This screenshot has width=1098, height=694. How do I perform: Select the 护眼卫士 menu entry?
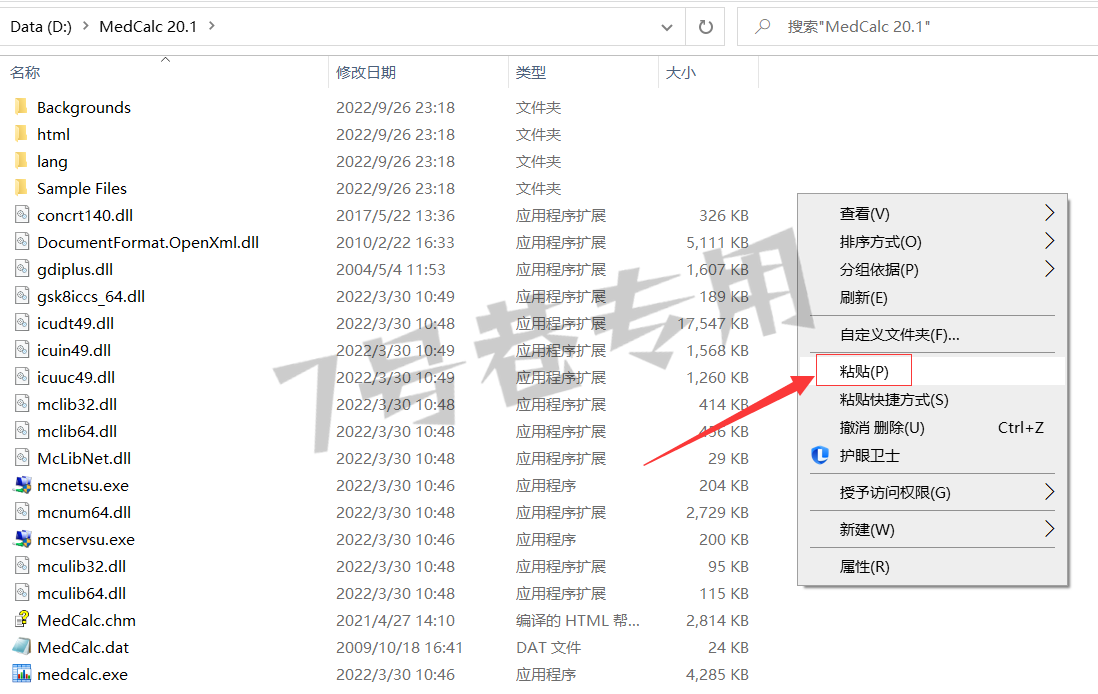(x=933, y=456)
